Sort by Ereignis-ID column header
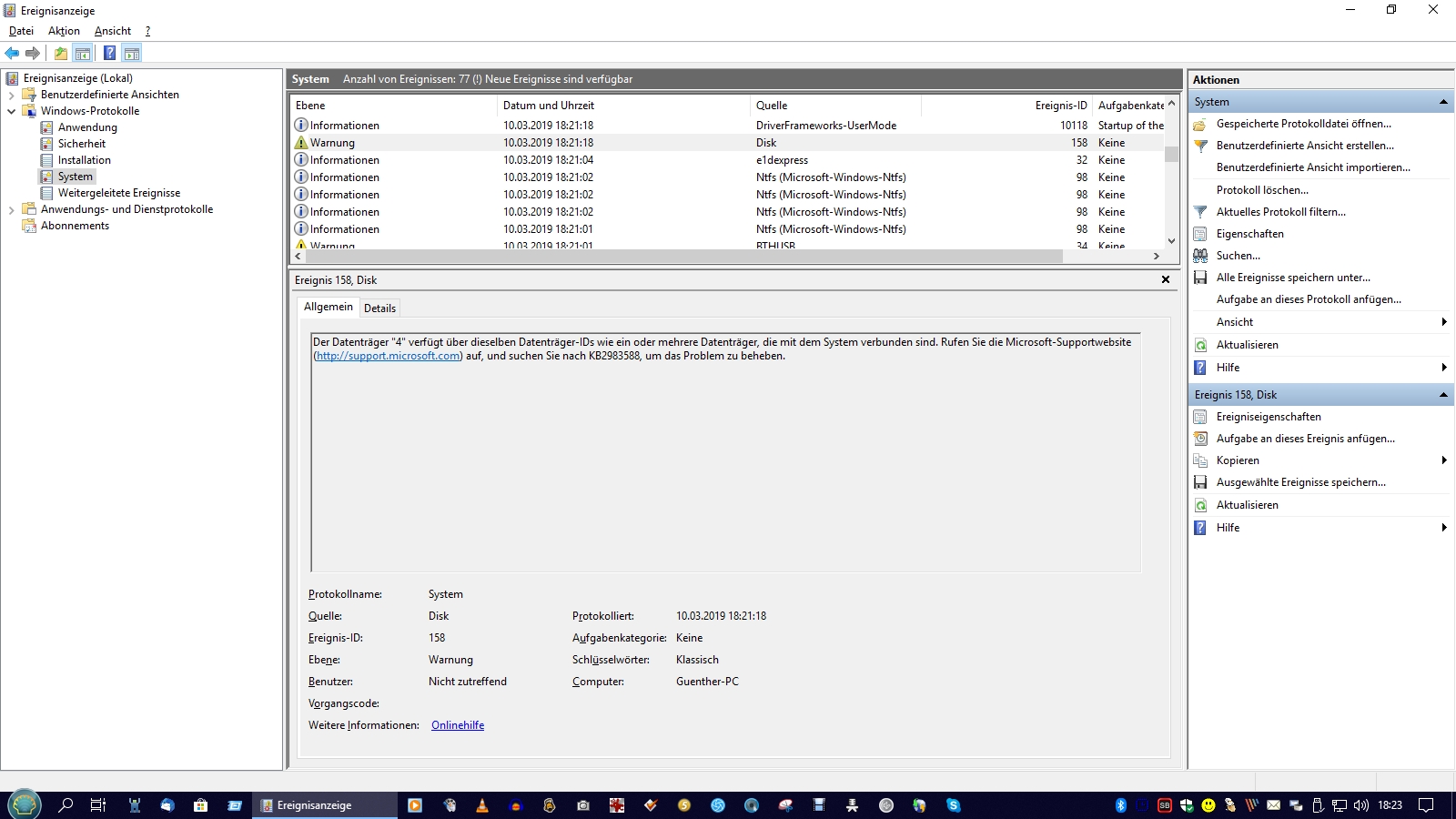This screenshot has height=819, width=1456. [x=1006, y=106]
